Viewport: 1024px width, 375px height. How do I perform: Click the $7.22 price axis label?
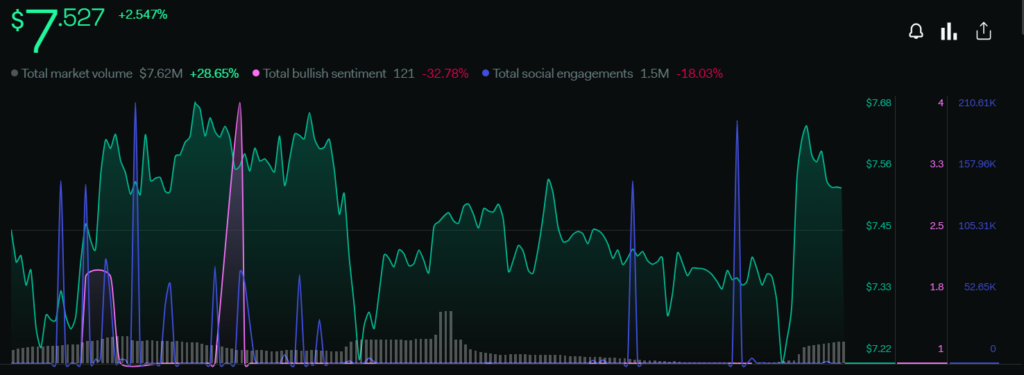(878, 349)
